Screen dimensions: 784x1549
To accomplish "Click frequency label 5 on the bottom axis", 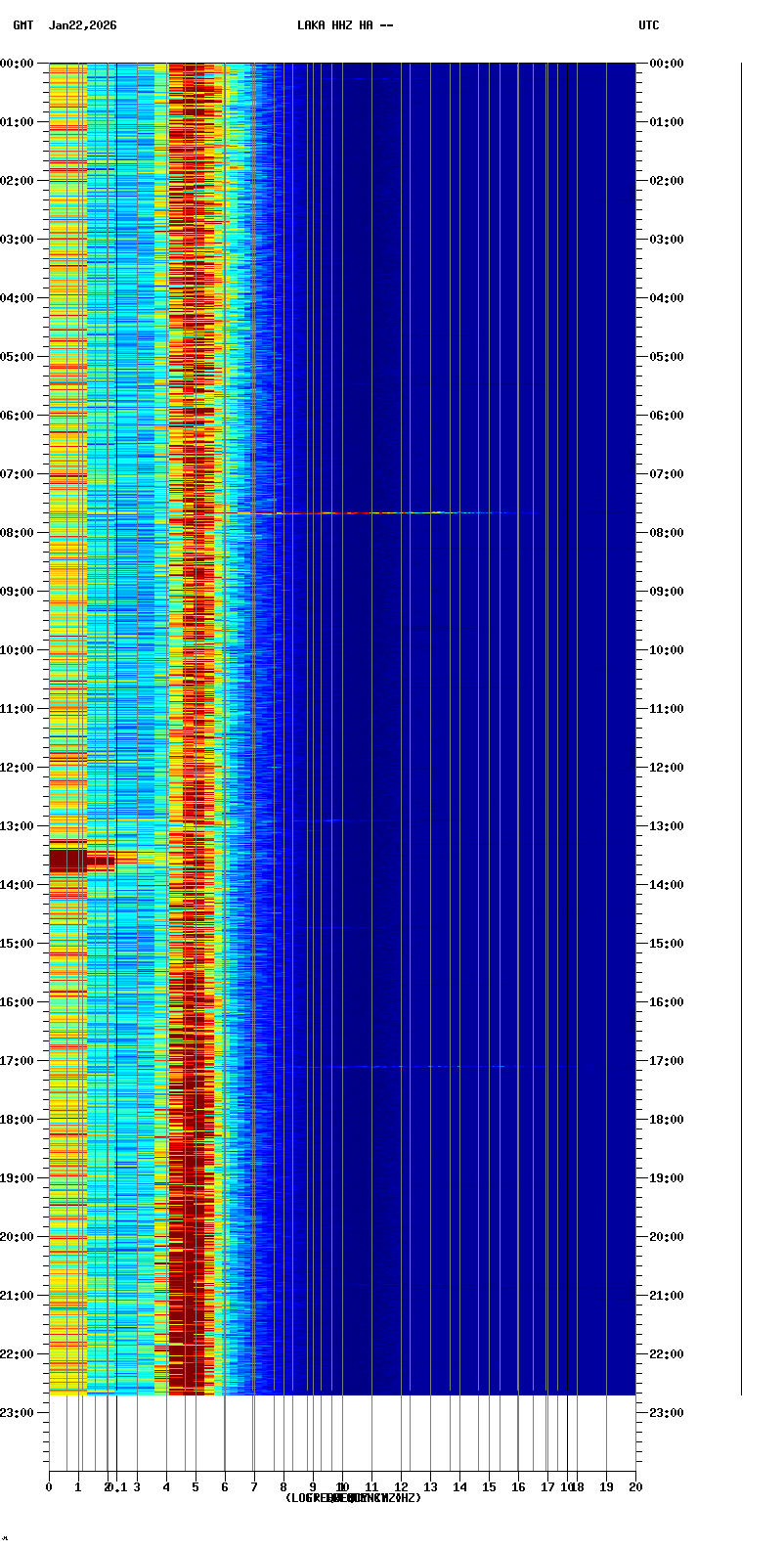I will coord(196,1487).
